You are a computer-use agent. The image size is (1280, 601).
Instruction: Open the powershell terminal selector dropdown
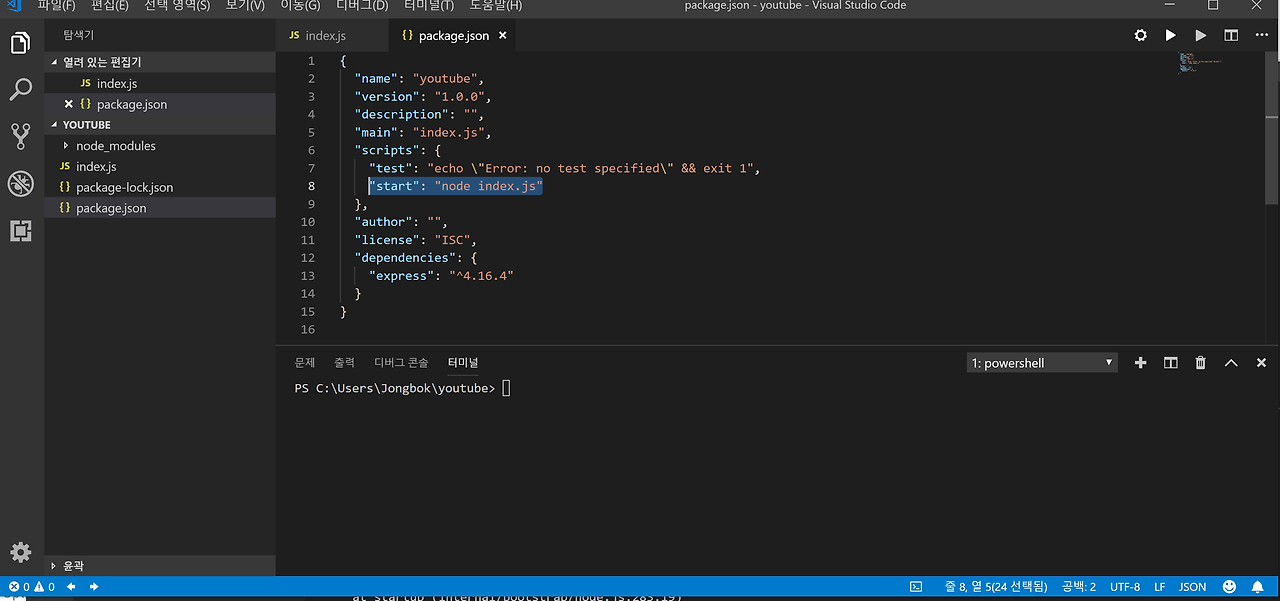[x=1042, y=363]
